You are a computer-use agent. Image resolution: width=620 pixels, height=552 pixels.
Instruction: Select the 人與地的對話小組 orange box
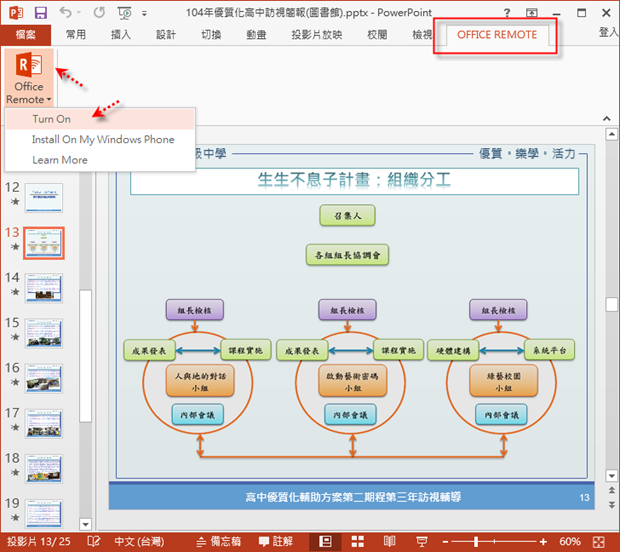point(200,381)
